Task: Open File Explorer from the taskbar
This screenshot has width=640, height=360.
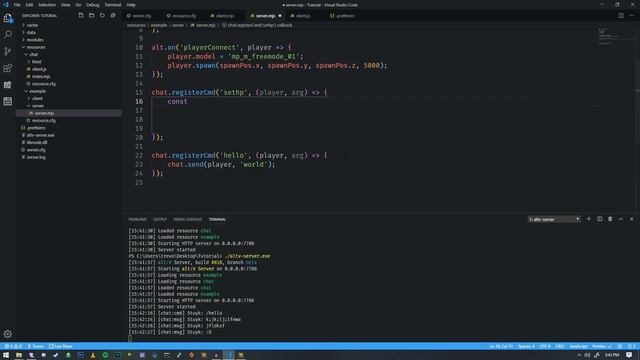Action: tap(19, 355)
